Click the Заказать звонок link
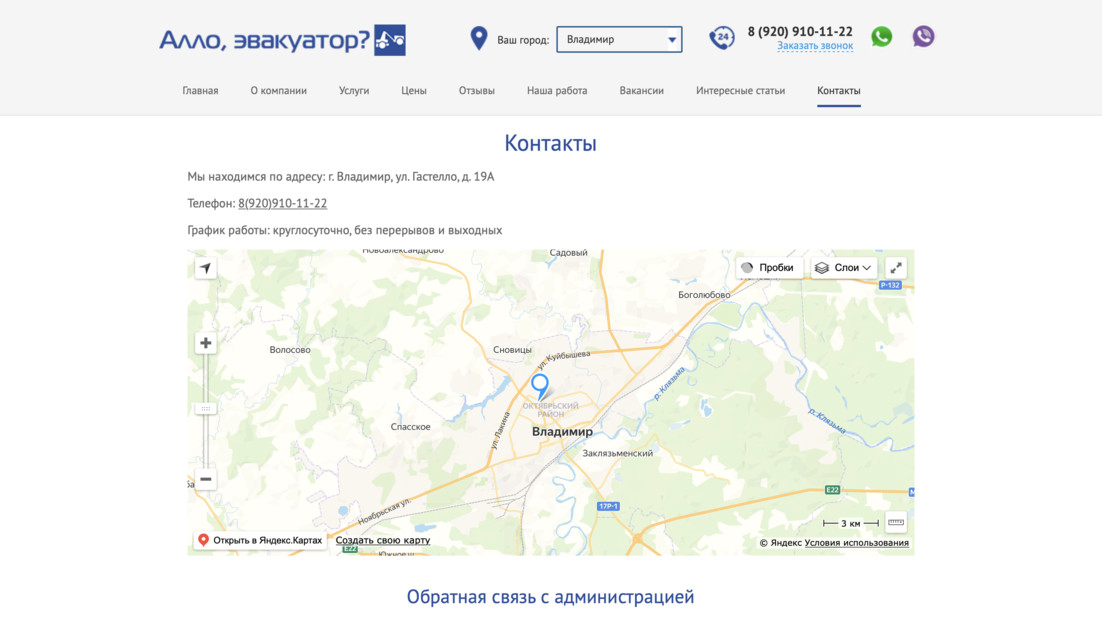1102x620 pixels. (815, 46)
